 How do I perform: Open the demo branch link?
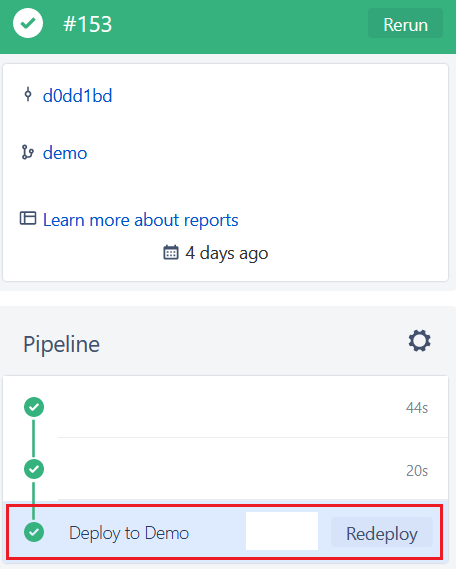(65, 153)
